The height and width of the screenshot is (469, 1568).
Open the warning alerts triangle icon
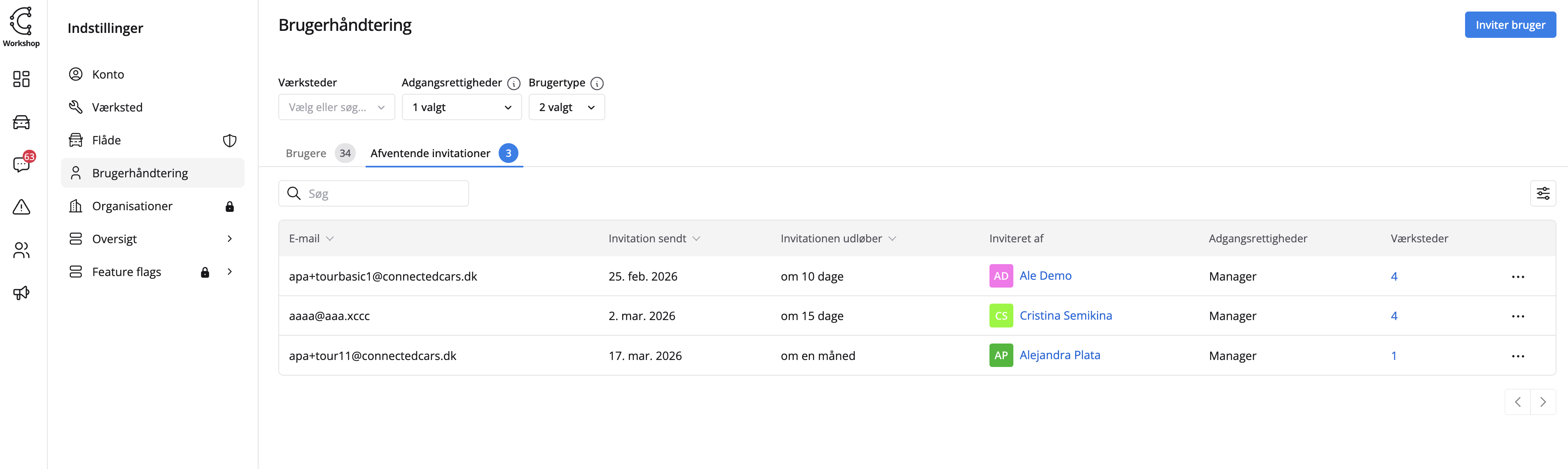(x=21, y=207)
